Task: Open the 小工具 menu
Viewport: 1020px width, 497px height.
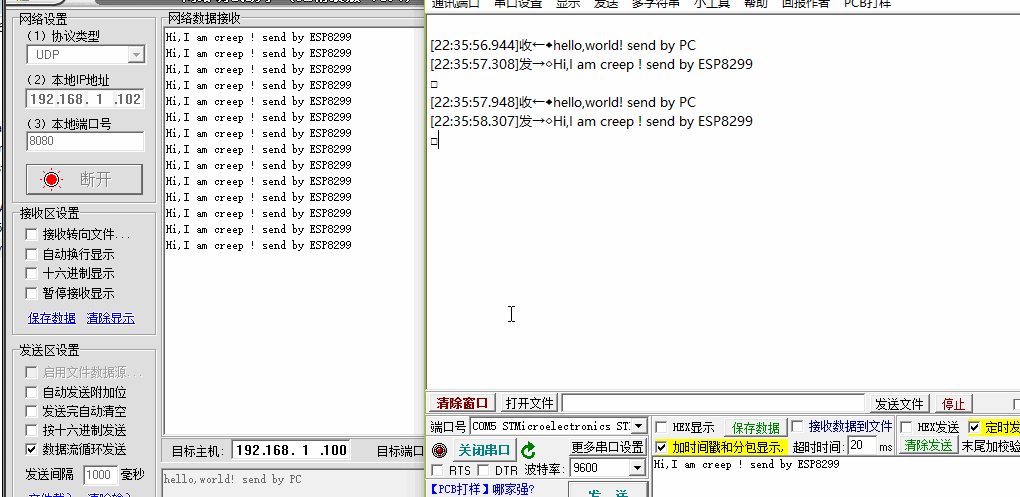Action: coord(712,4)
